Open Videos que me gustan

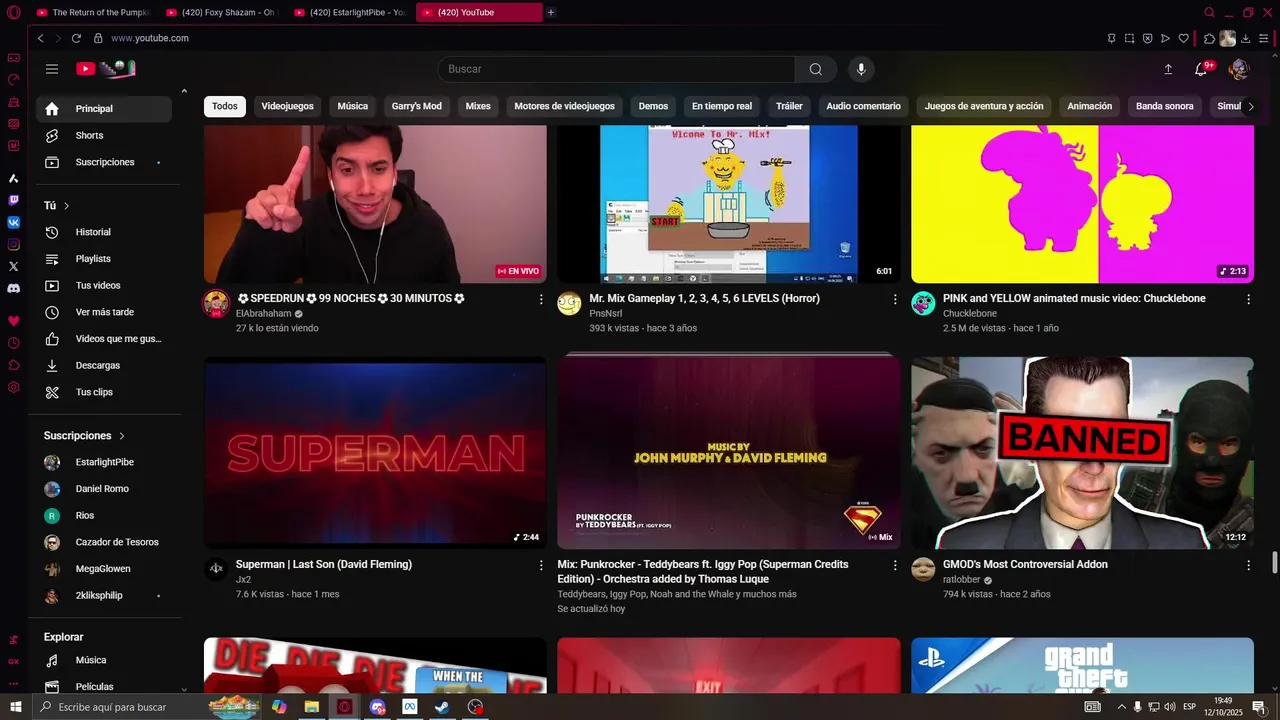pyautogui.click(x=104, y=339)
